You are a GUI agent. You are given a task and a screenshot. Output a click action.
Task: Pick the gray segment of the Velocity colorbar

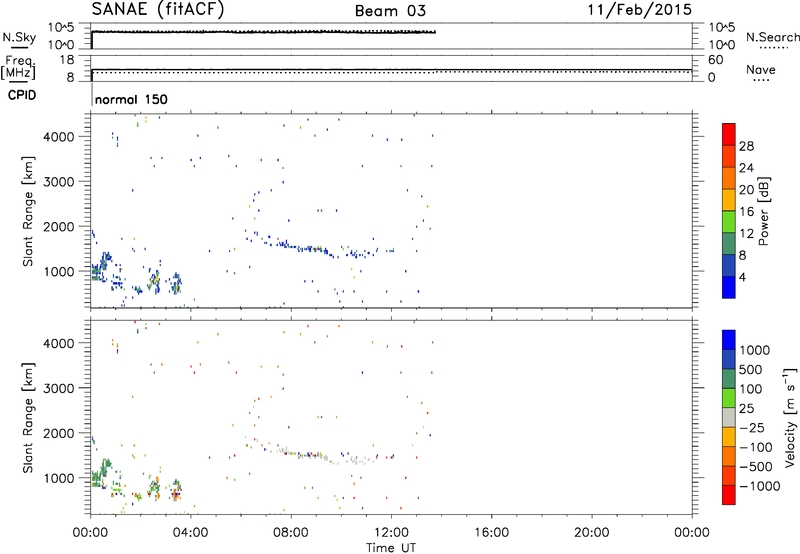(x=729, y=417)
